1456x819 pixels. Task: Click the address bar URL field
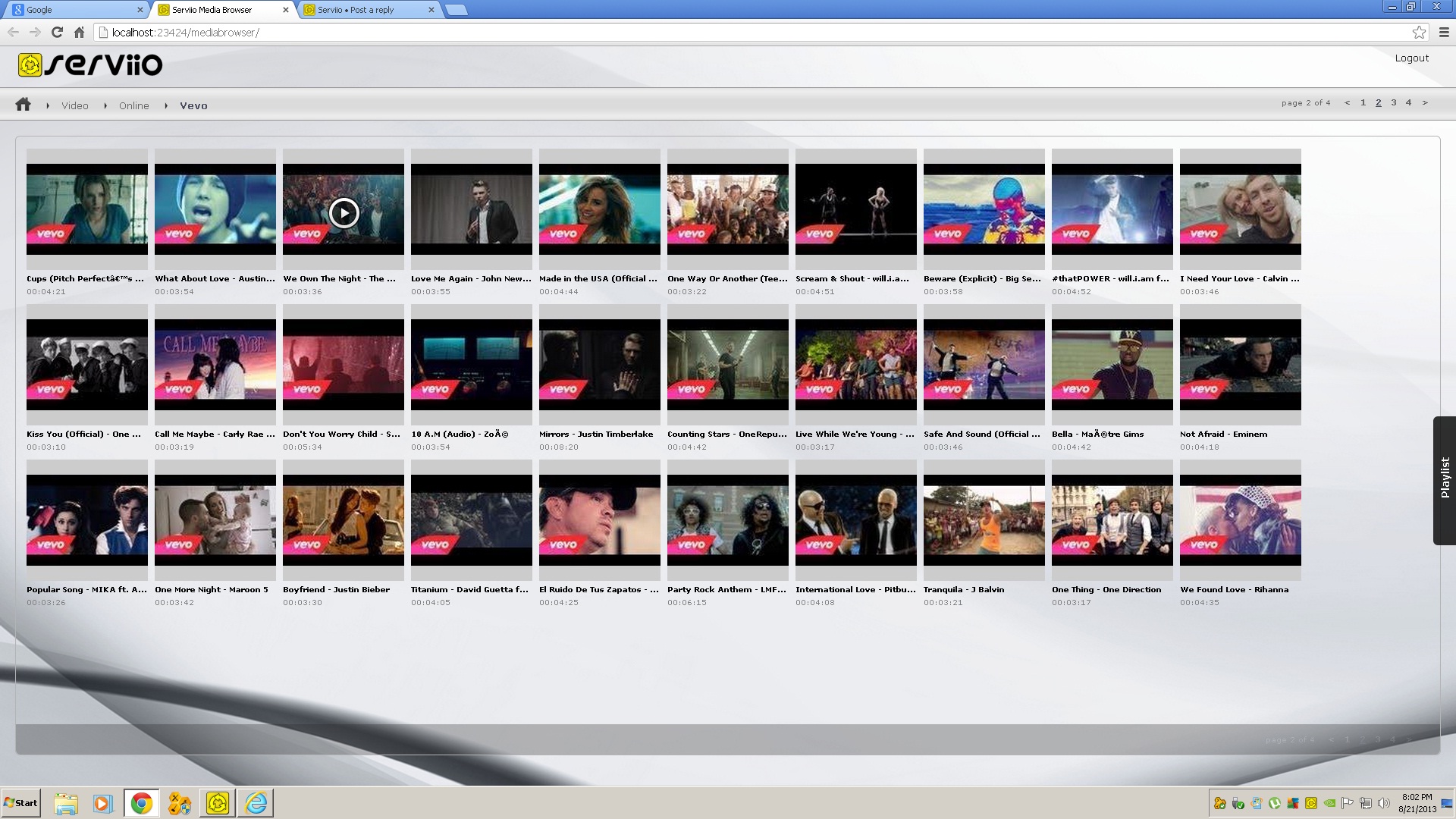682,33
